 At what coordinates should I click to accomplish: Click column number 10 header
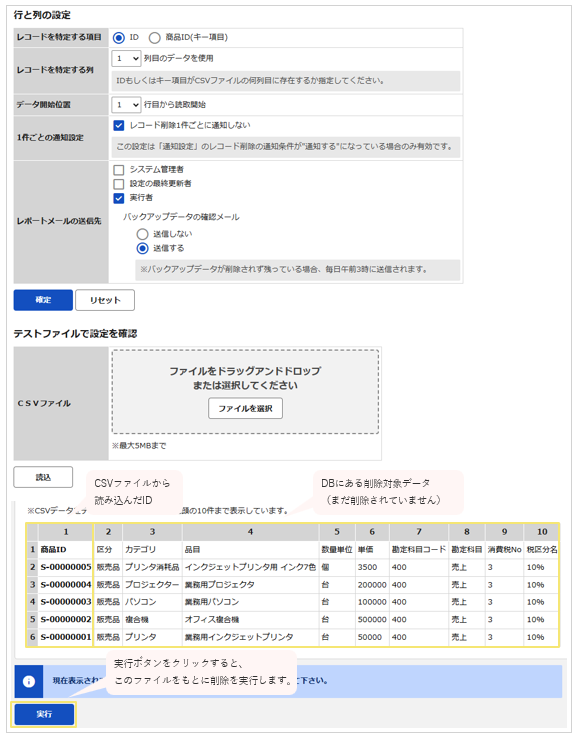(541, 532)
